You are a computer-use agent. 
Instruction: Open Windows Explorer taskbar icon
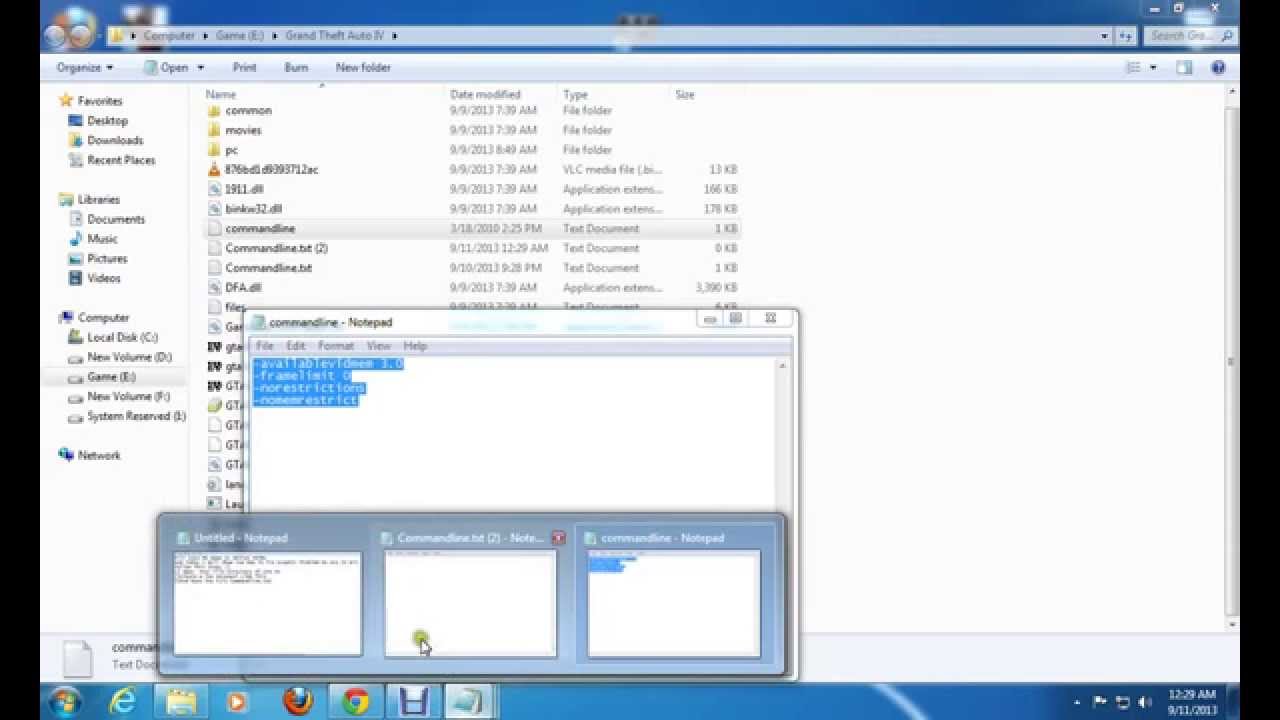tap(181, 702)
